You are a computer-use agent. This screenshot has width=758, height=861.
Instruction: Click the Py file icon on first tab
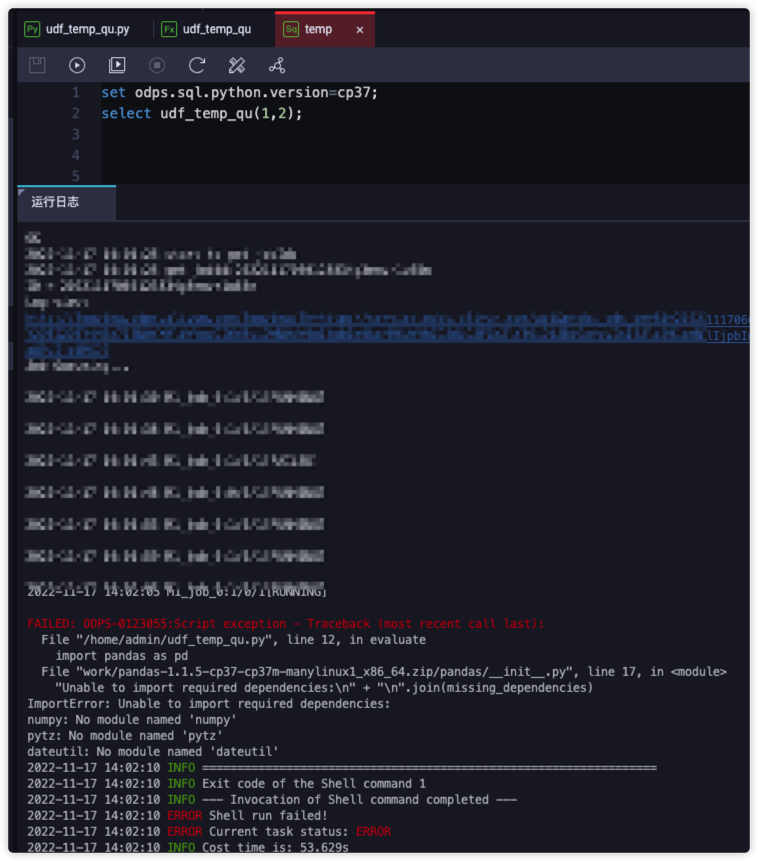point(32,29)
